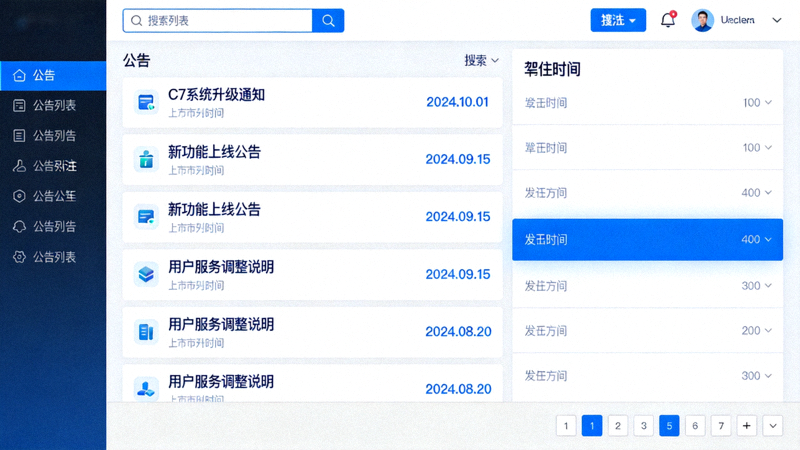Viewport: 800px width, 450px height.
Task: Go to page 7
Action: (721, 426)
